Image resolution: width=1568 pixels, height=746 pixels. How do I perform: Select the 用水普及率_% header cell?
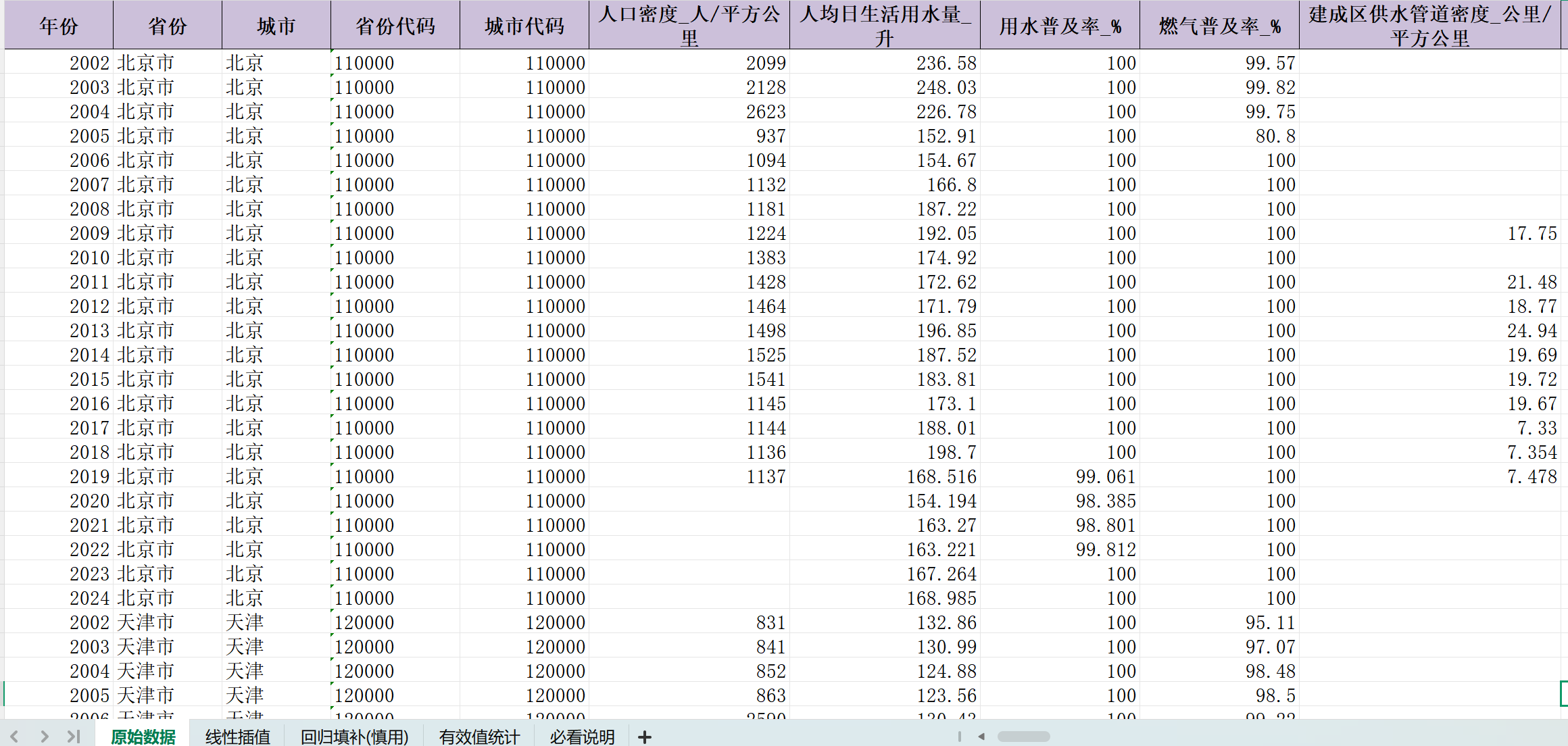1059,26
